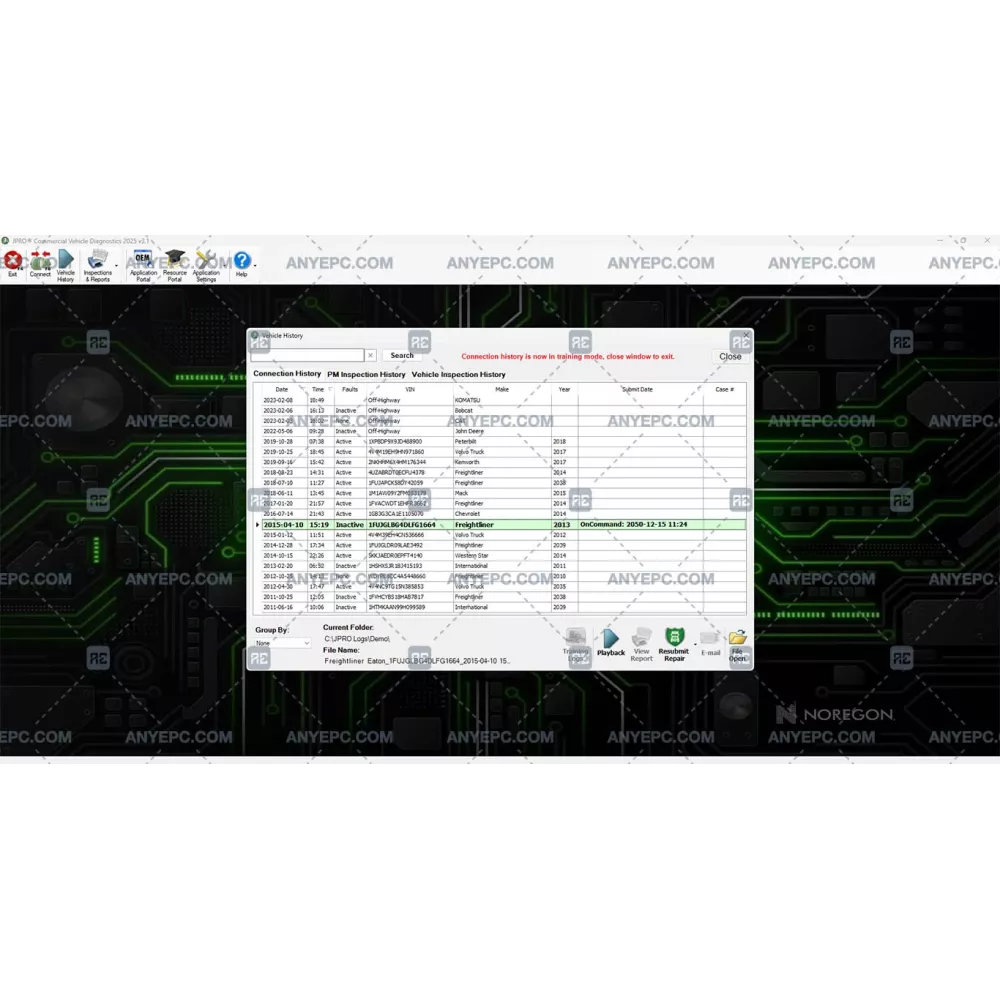Viewport: 1000px width, 1000px height.
Task: Click the Connect toolbar icon
Action: click(40, 263)
